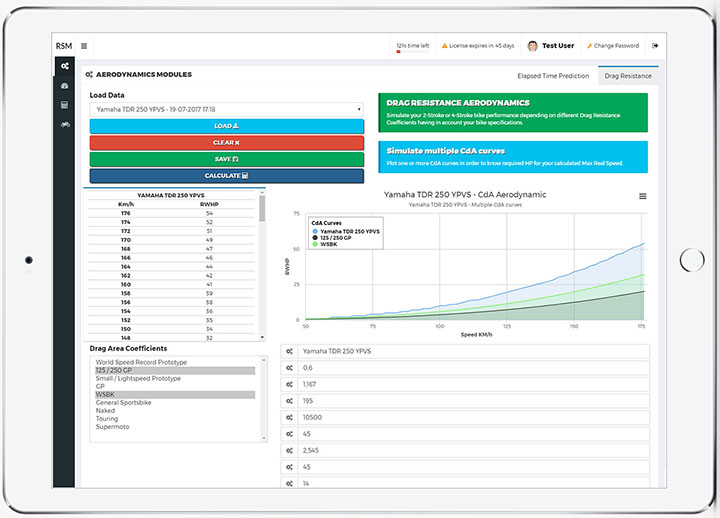Click gears icon beside the 195 field
The width and height of the screenshot is (720, 518).
click(x=289, y=401)
